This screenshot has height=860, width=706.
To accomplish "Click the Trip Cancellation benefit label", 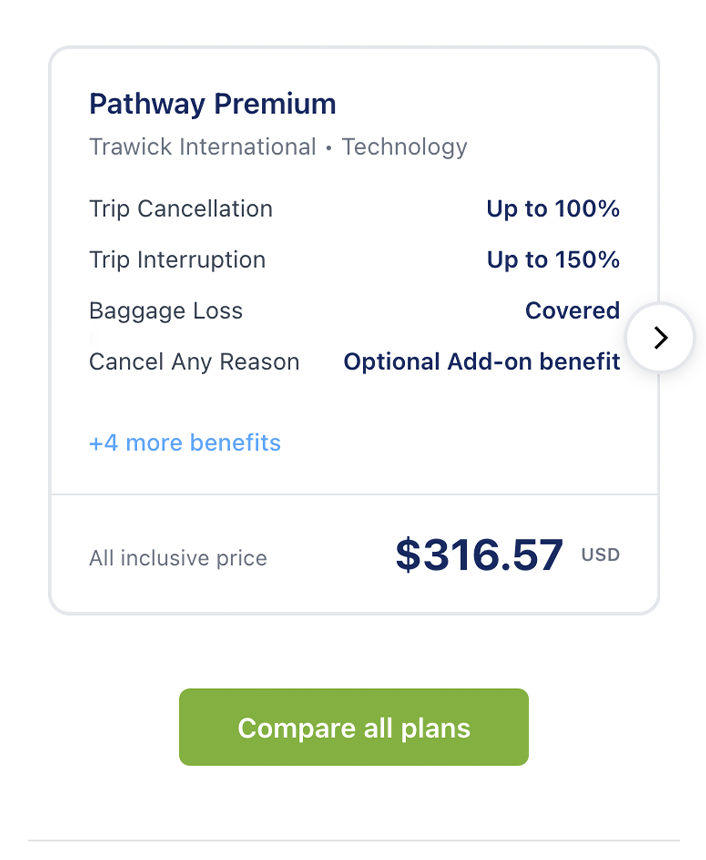I will tap(181, 209).
